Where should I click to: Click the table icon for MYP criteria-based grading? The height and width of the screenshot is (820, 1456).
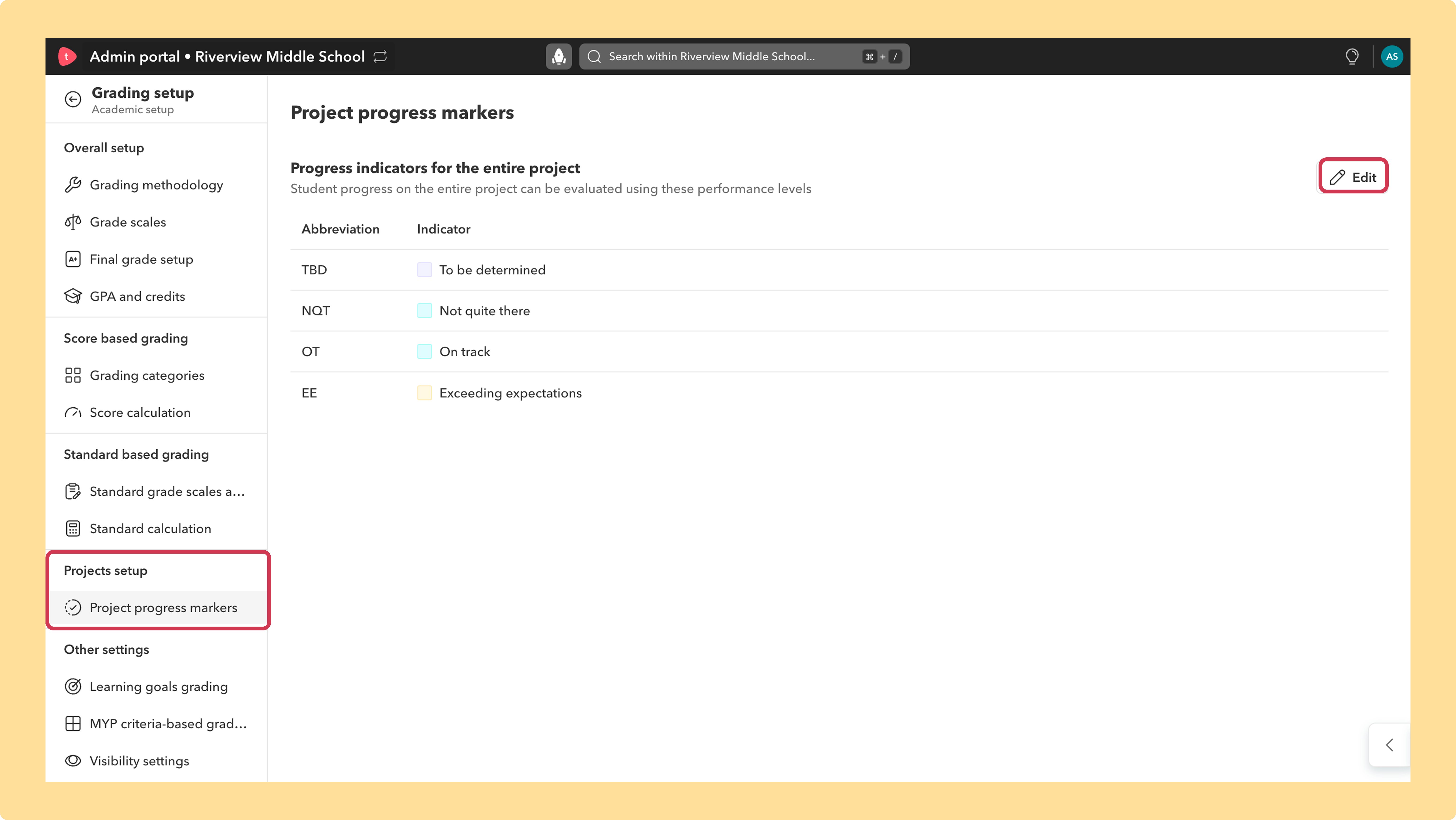[73, 724]
